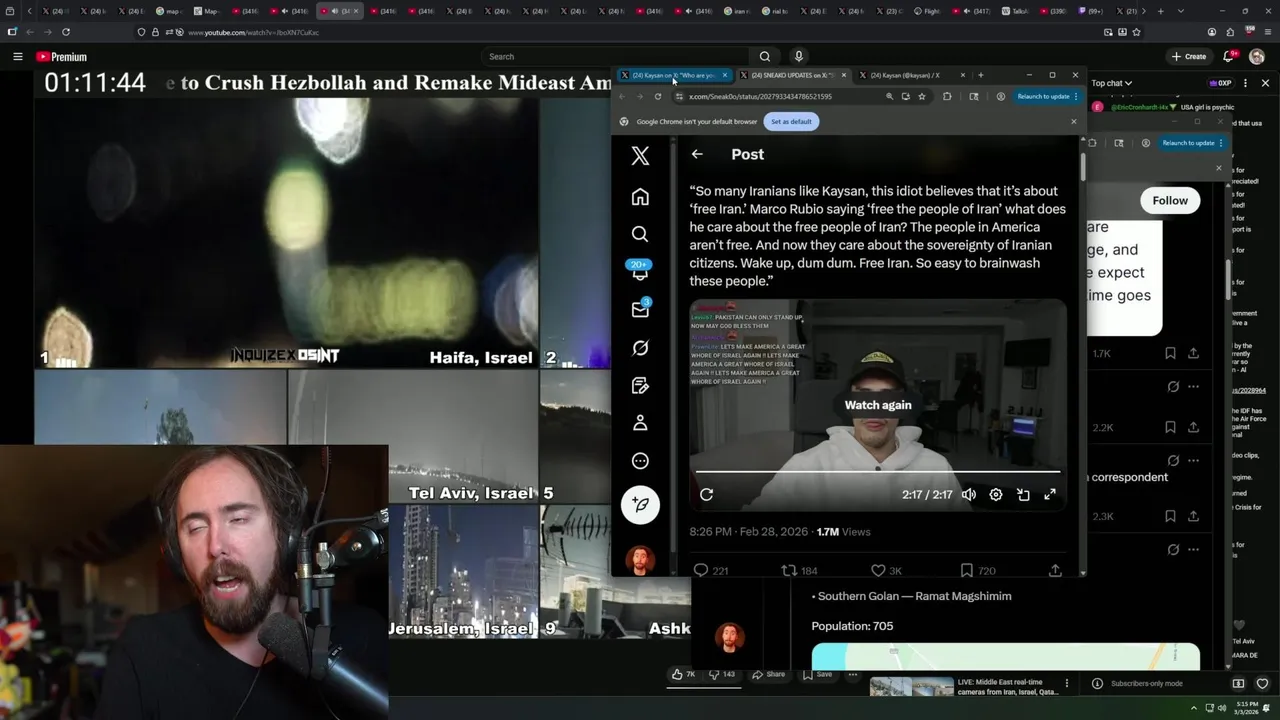Reload the YouTube page in main browser

(66, 32)
